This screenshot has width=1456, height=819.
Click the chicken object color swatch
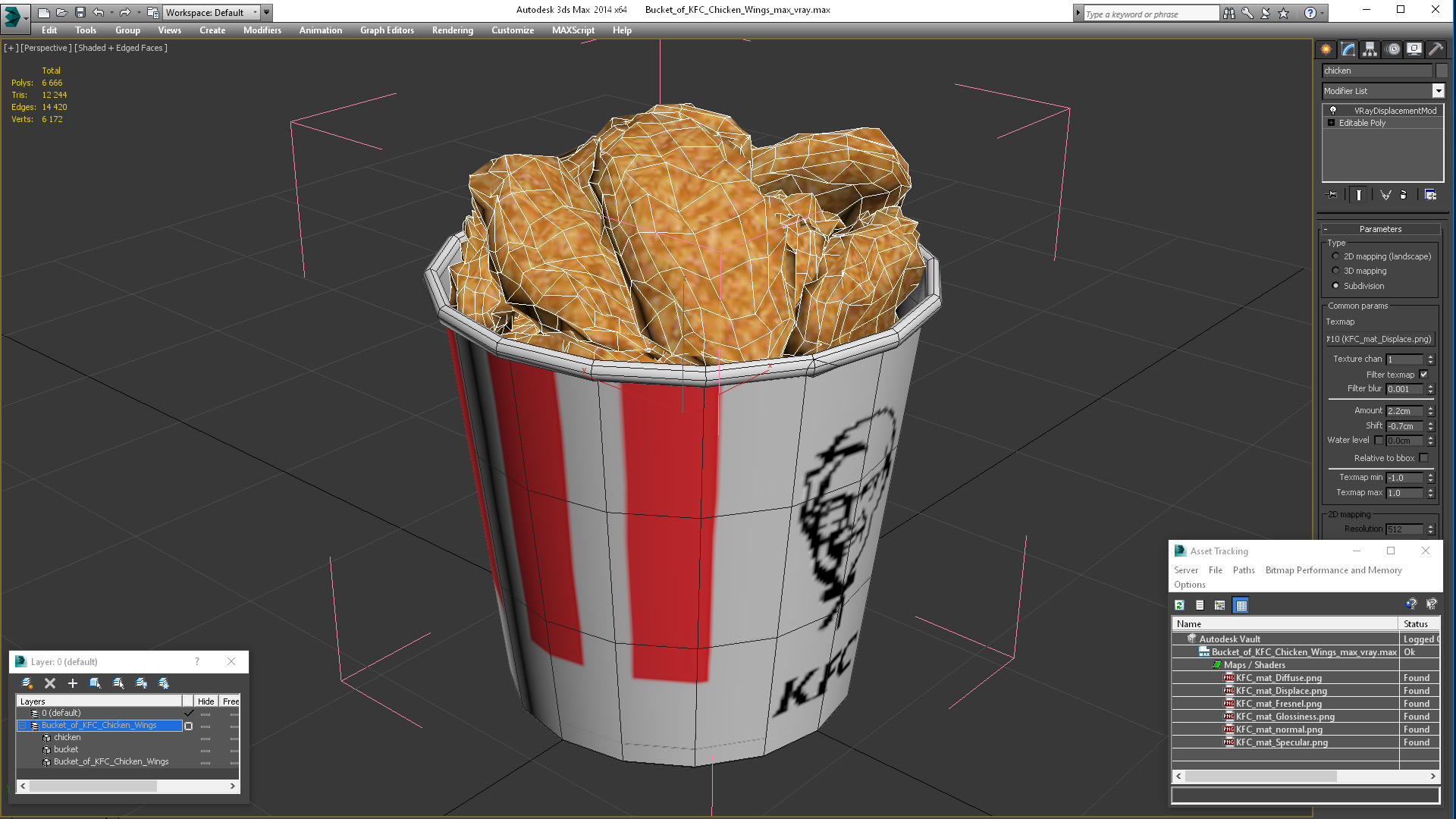point(1442,71)
